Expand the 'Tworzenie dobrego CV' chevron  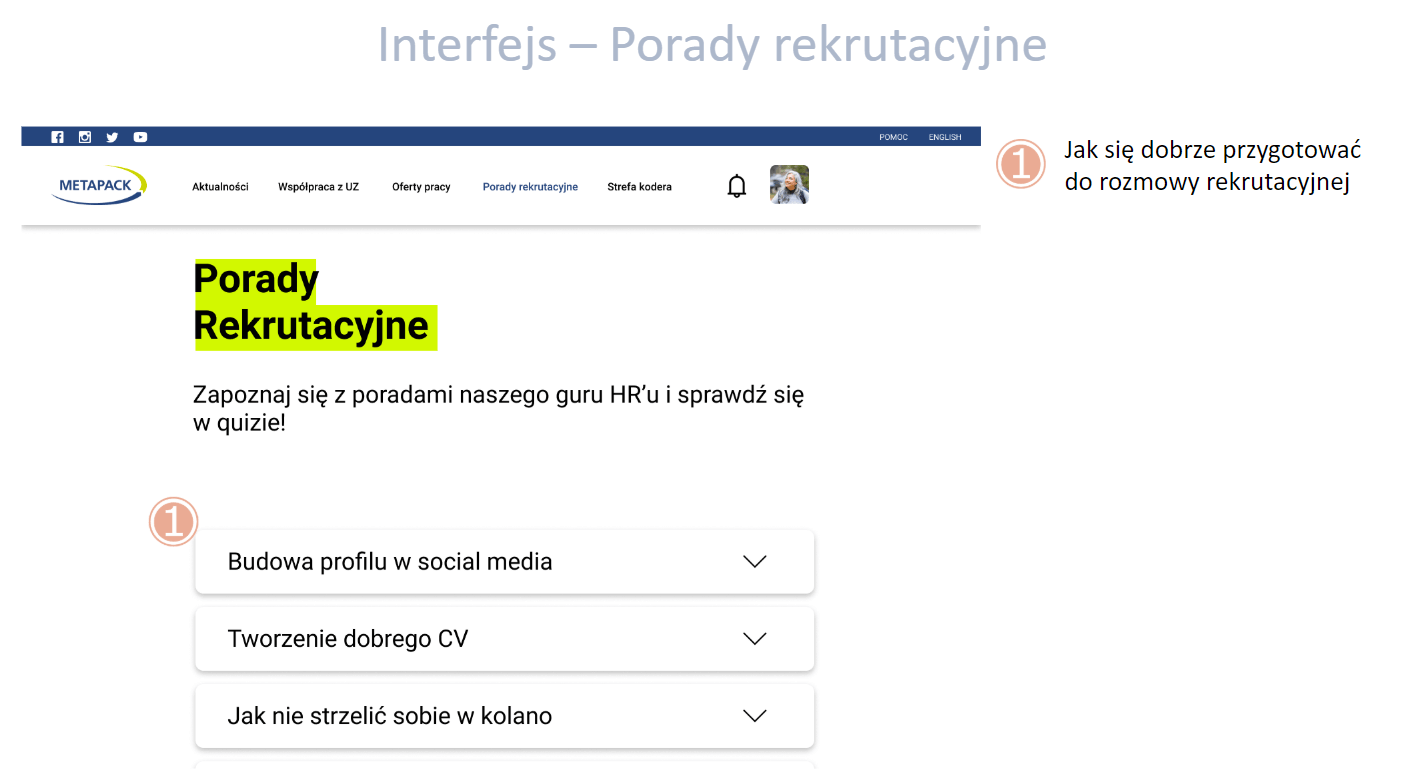[x=755, y=639]
